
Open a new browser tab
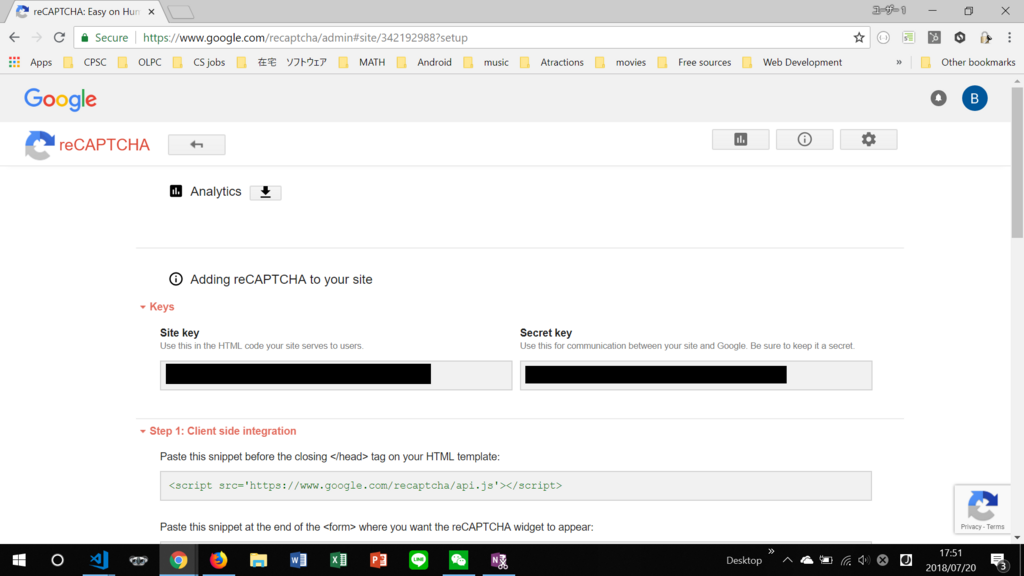coord(180,12)
